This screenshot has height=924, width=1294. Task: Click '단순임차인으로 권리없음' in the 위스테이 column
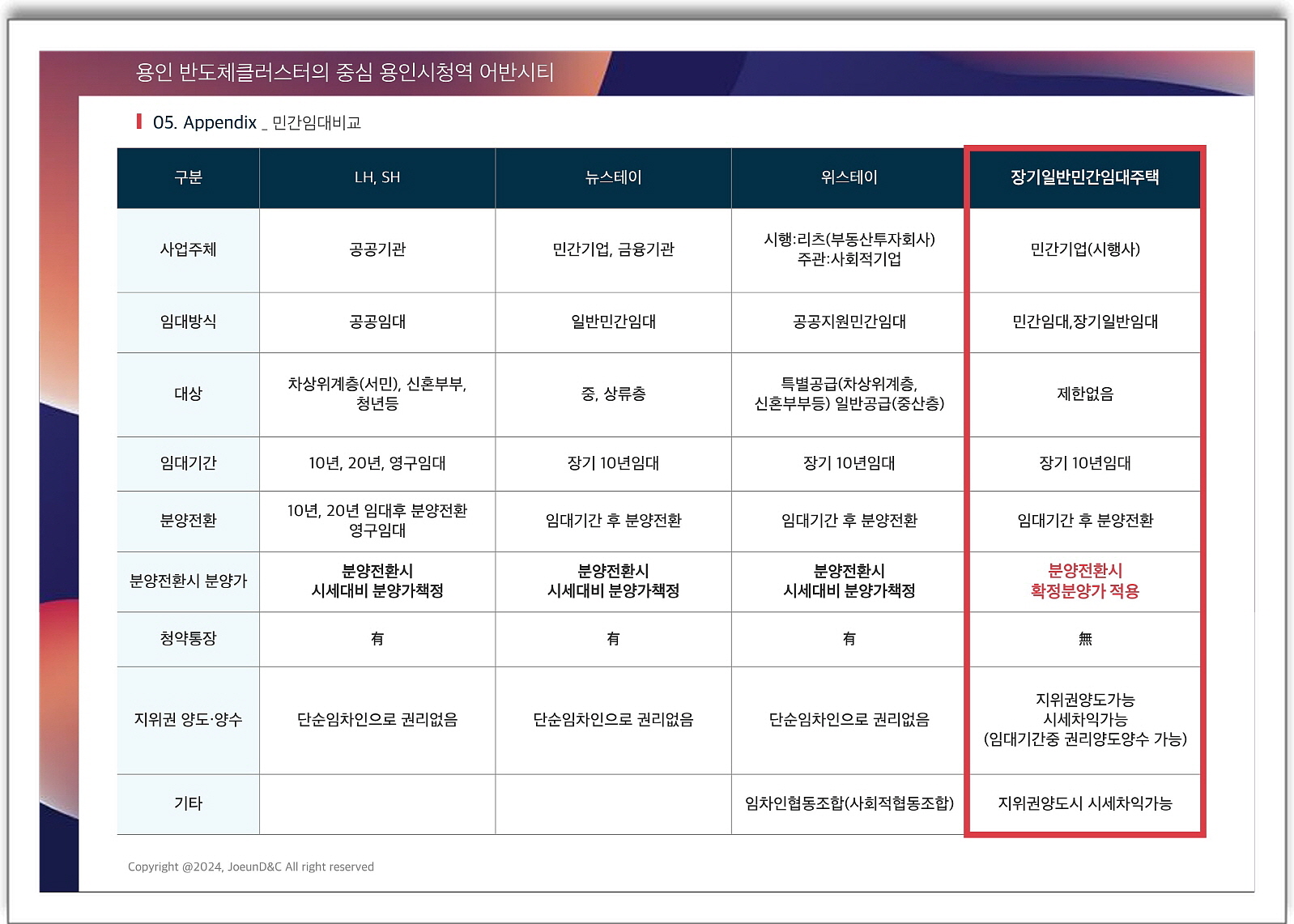click(849, 720)
